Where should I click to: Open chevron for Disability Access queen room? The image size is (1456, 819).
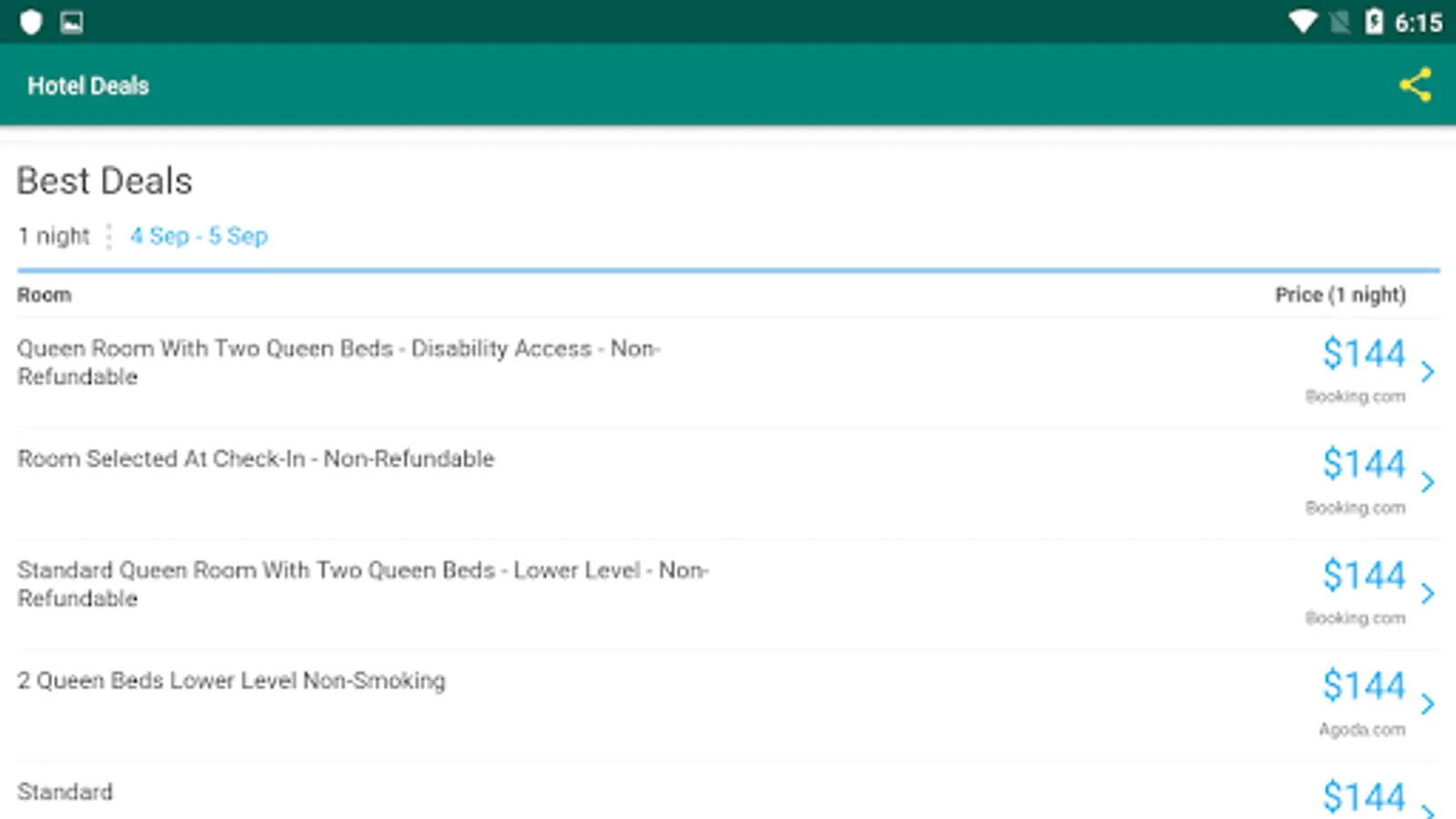(1427, 371)
